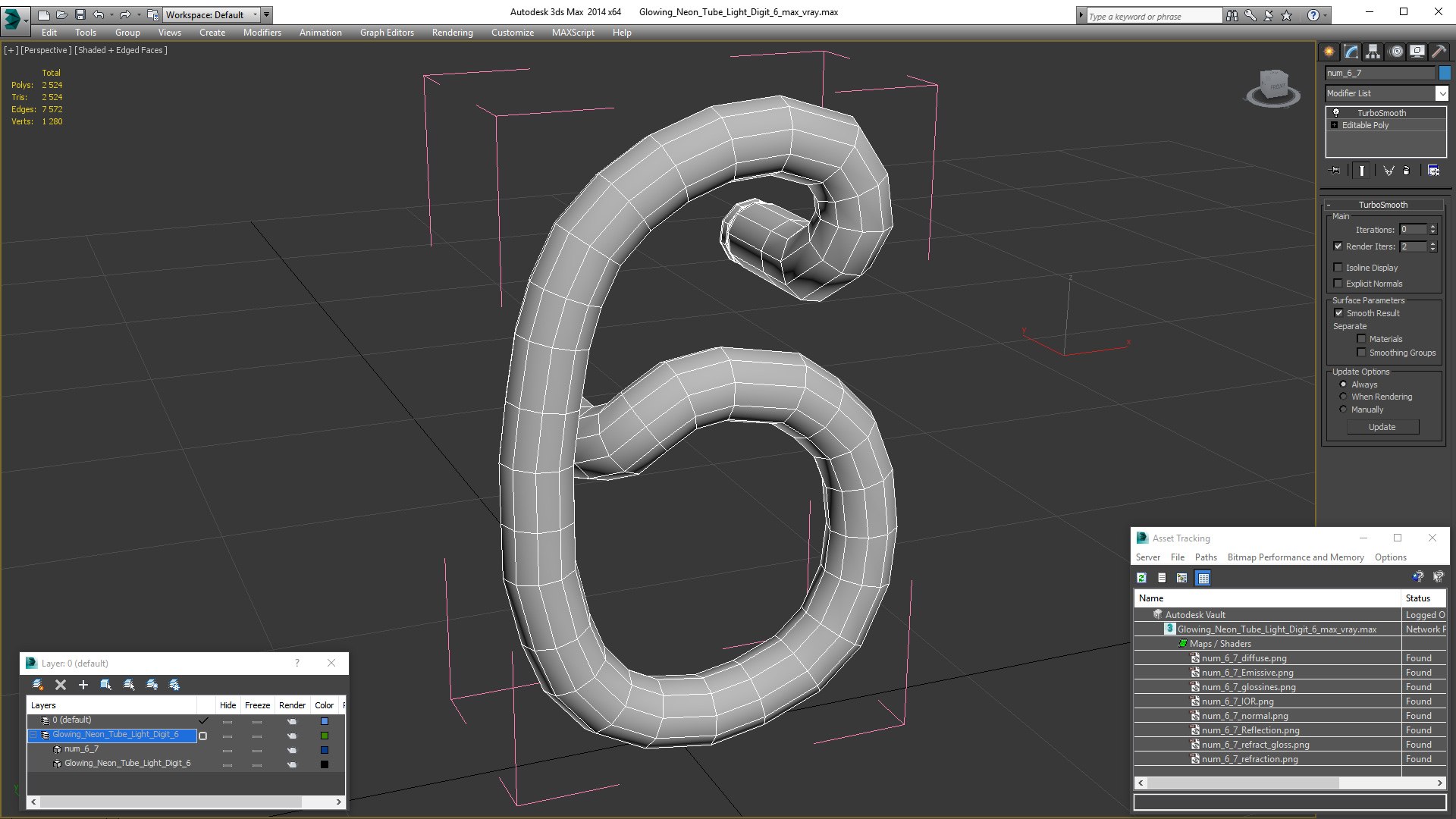
Task: Refresh the Asset Tracking list
Action: (x=1141, y=578)
